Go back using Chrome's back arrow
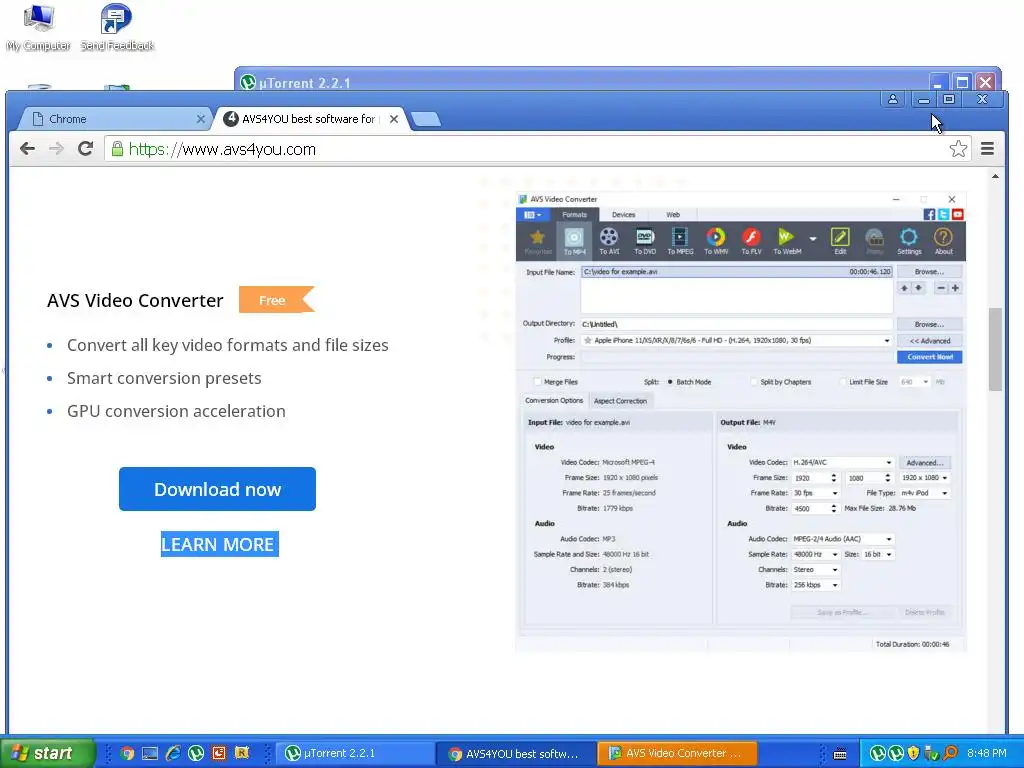This screenshot has width=1024, height=768. (x=27, y=149)
